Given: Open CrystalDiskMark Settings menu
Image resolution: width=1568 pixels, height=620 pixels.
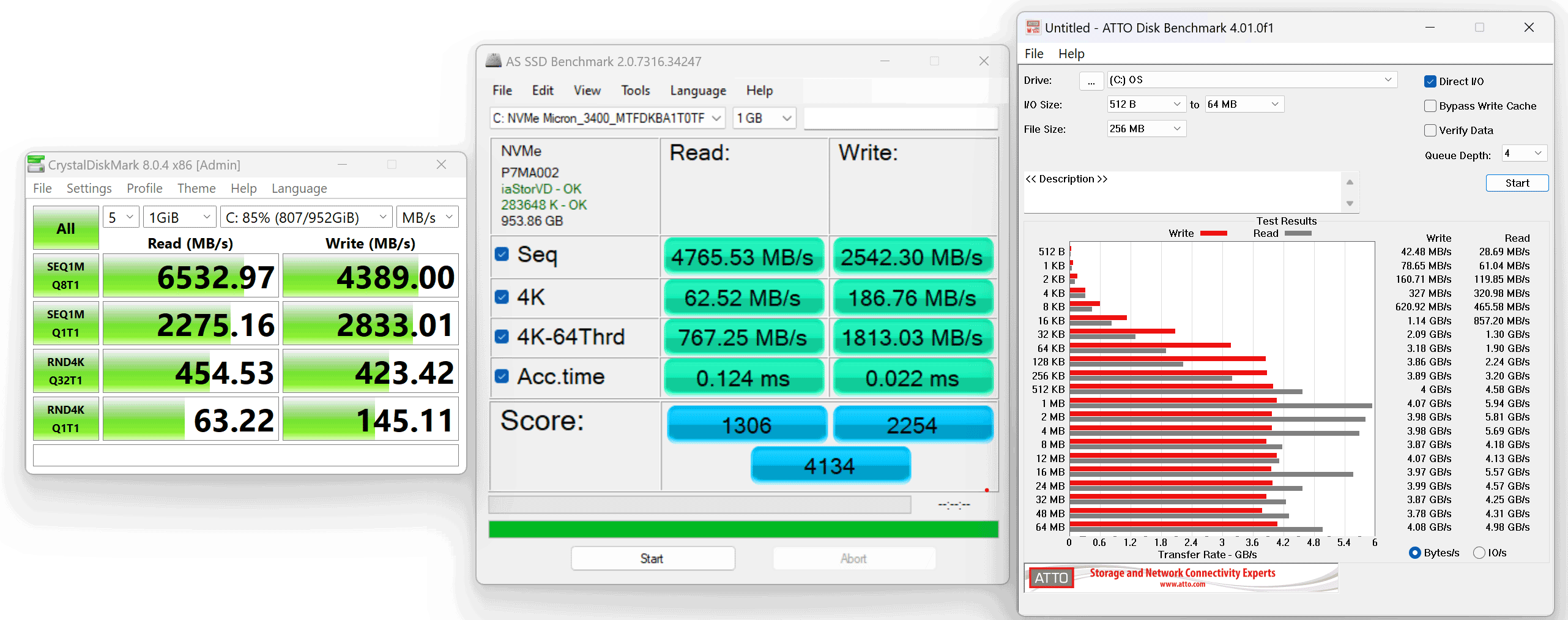Looking at the screenshot, I should pos(89,189).
